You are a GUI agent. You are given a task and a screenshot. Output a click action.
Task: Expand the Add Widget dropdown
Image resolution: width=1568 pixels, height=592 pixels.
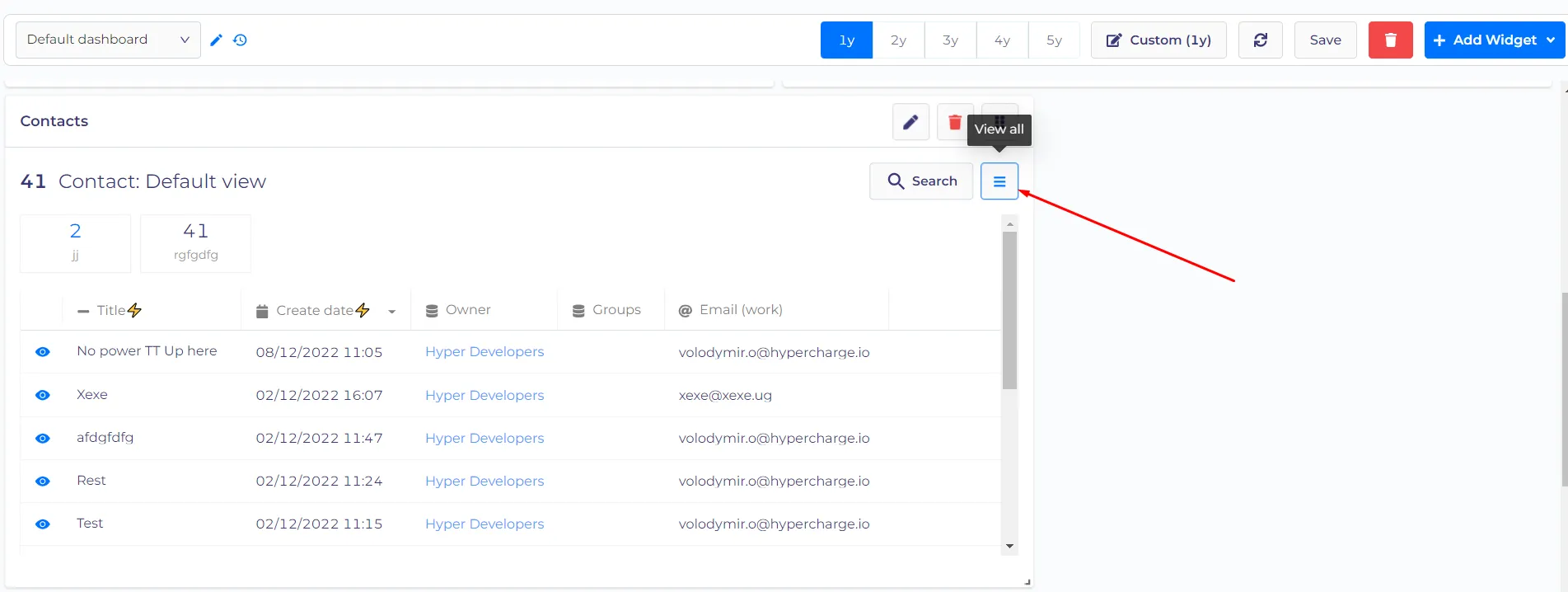point(1494,40)
